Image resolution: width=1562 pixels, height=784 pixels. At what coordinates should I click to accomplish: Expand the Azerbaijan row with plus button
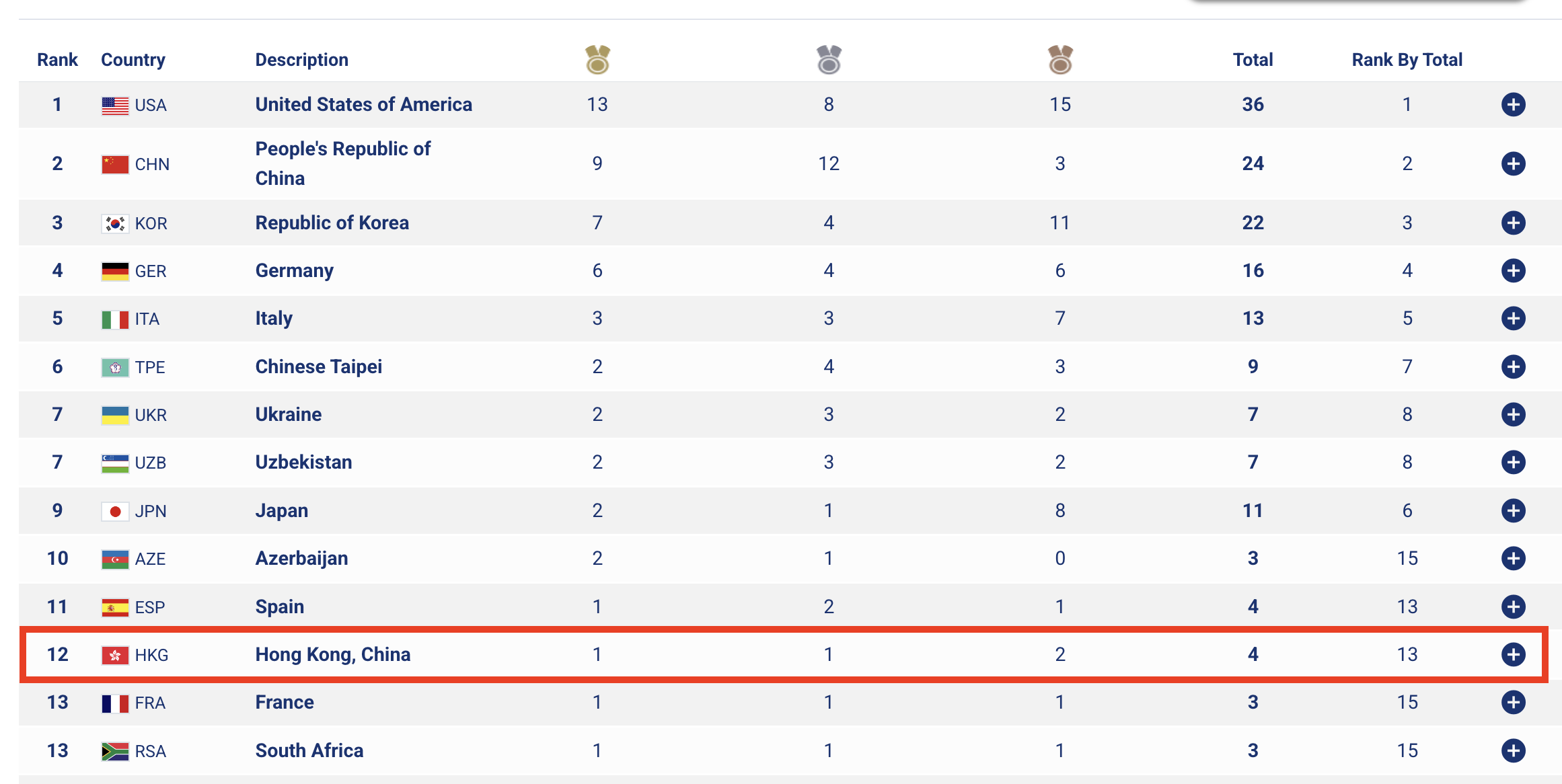[1513, 559]
